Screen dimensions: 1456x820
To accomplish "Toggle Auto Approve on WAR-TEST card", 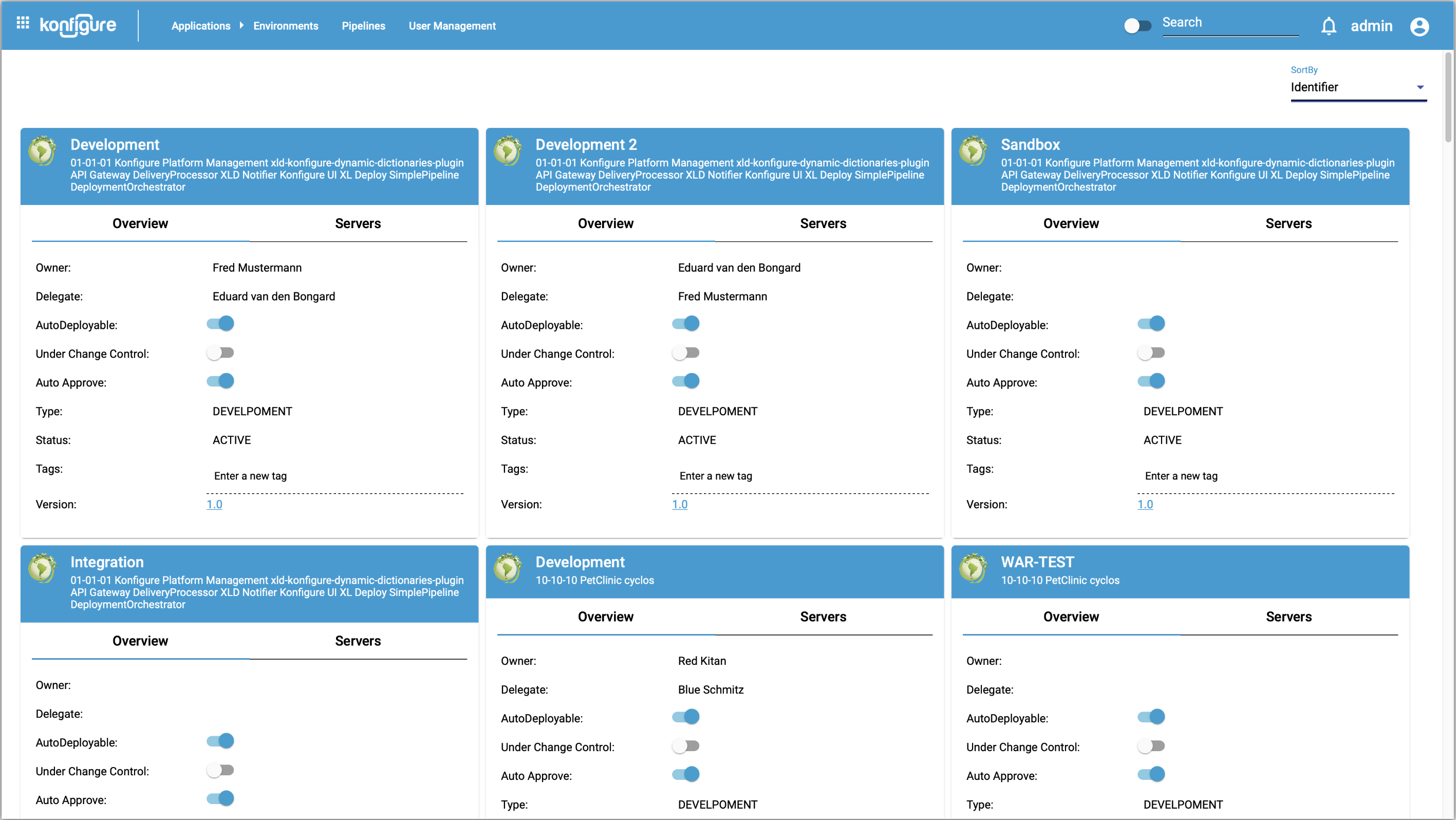I will point(1151,775).
